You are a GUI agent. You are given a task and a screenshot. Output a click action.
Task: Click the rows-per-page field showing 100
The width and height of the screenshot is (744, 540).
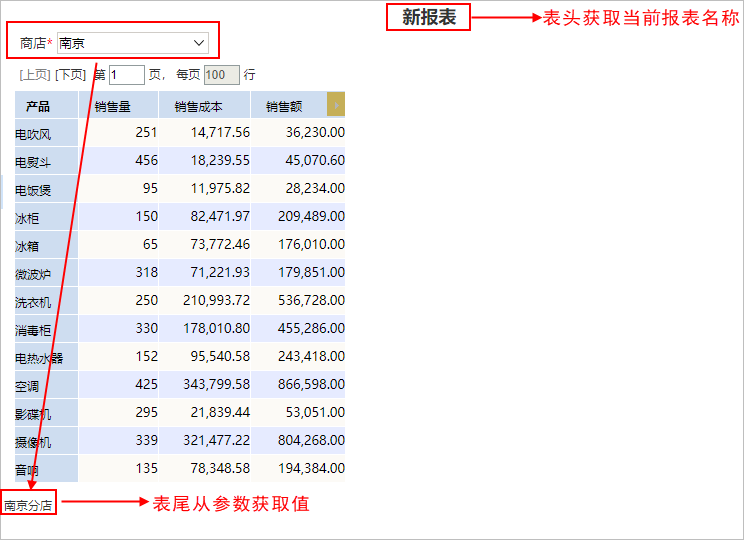pos(222,75)
